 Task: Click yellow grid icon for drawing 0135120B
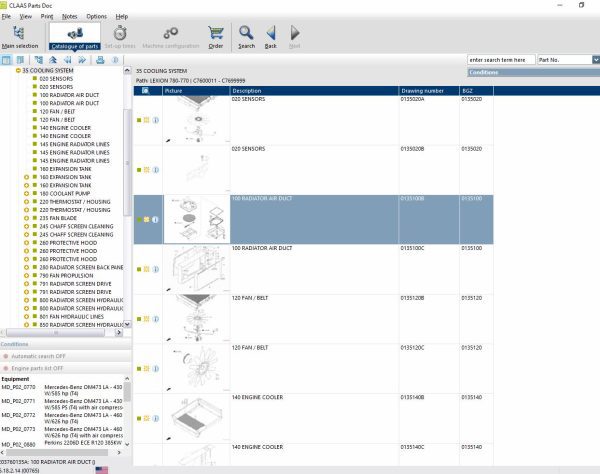pyautogui.click(x=147, y=319)
